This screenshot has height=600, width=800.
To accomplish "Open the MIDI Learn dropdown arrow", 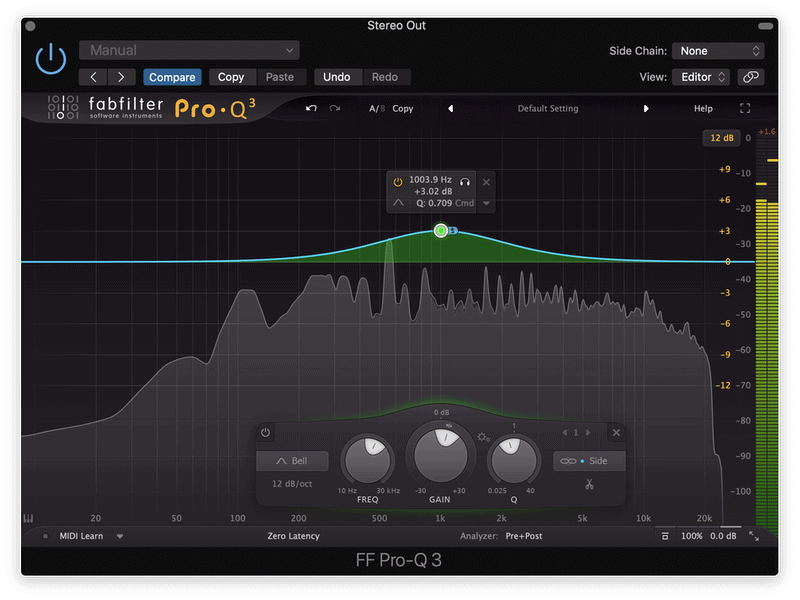I will tap(120, 536).
